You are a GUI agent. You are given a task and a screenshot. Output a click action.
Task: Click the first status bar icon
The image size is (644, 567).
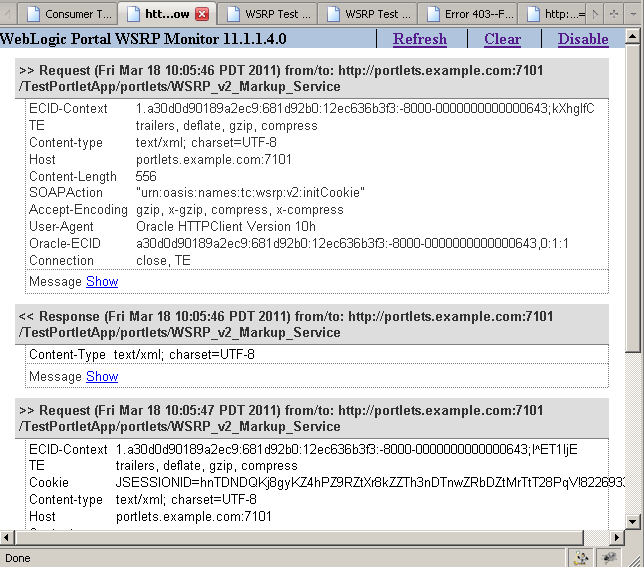pyautogui.click(x=581, y=558)
